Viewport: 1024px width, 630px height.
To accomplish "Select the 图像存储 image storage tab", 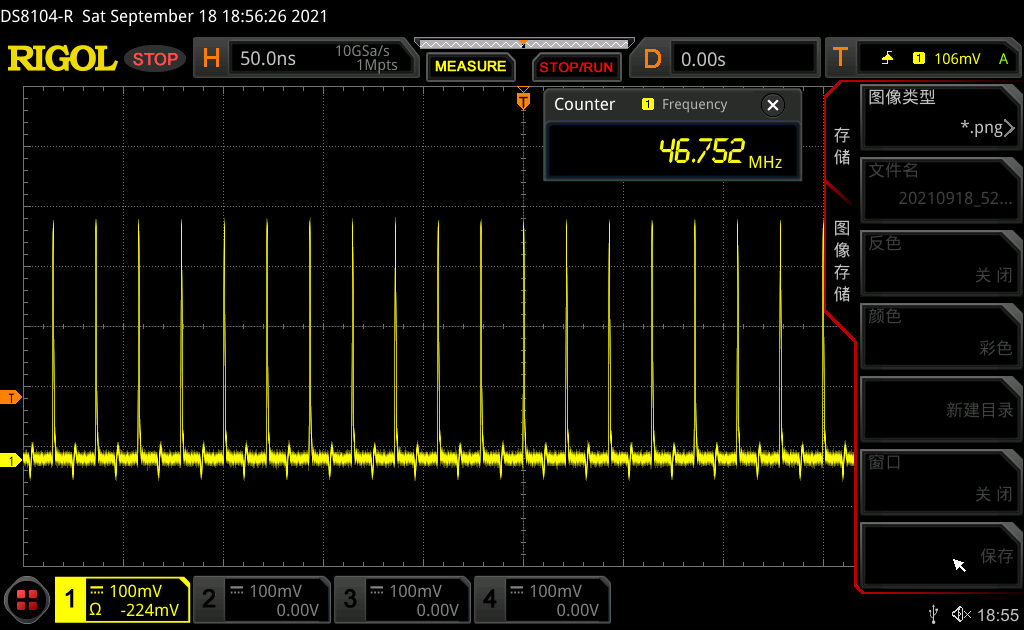I will point(842,260).
